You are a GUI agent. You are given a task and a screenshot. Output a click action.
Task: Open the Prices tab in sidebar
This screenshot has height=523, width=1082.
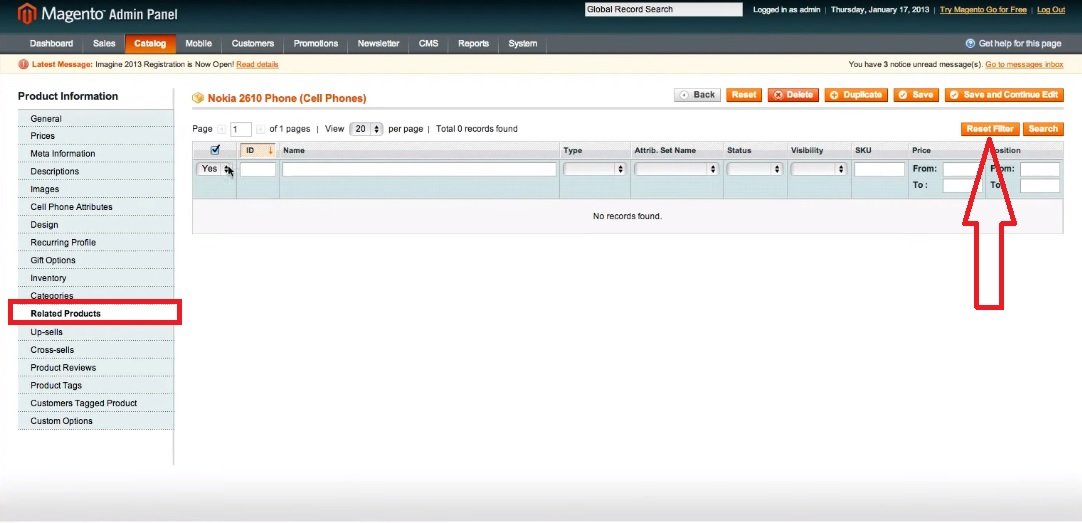click(x=96, y=136)
